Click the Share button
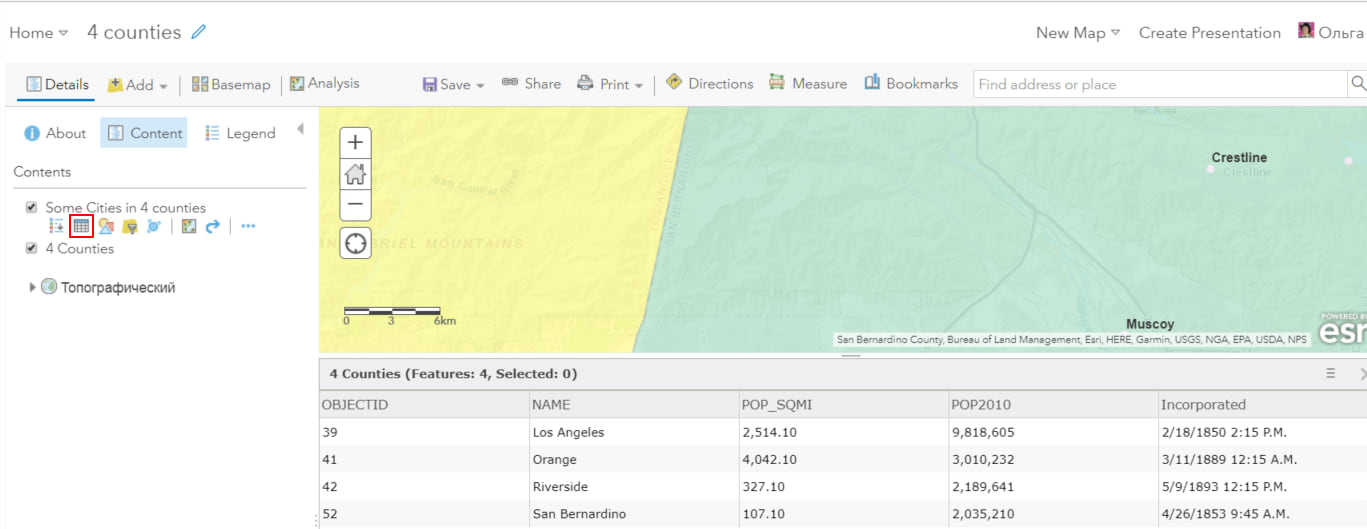The height and width of the screenshot is (529, 1367). click(531, 84)
